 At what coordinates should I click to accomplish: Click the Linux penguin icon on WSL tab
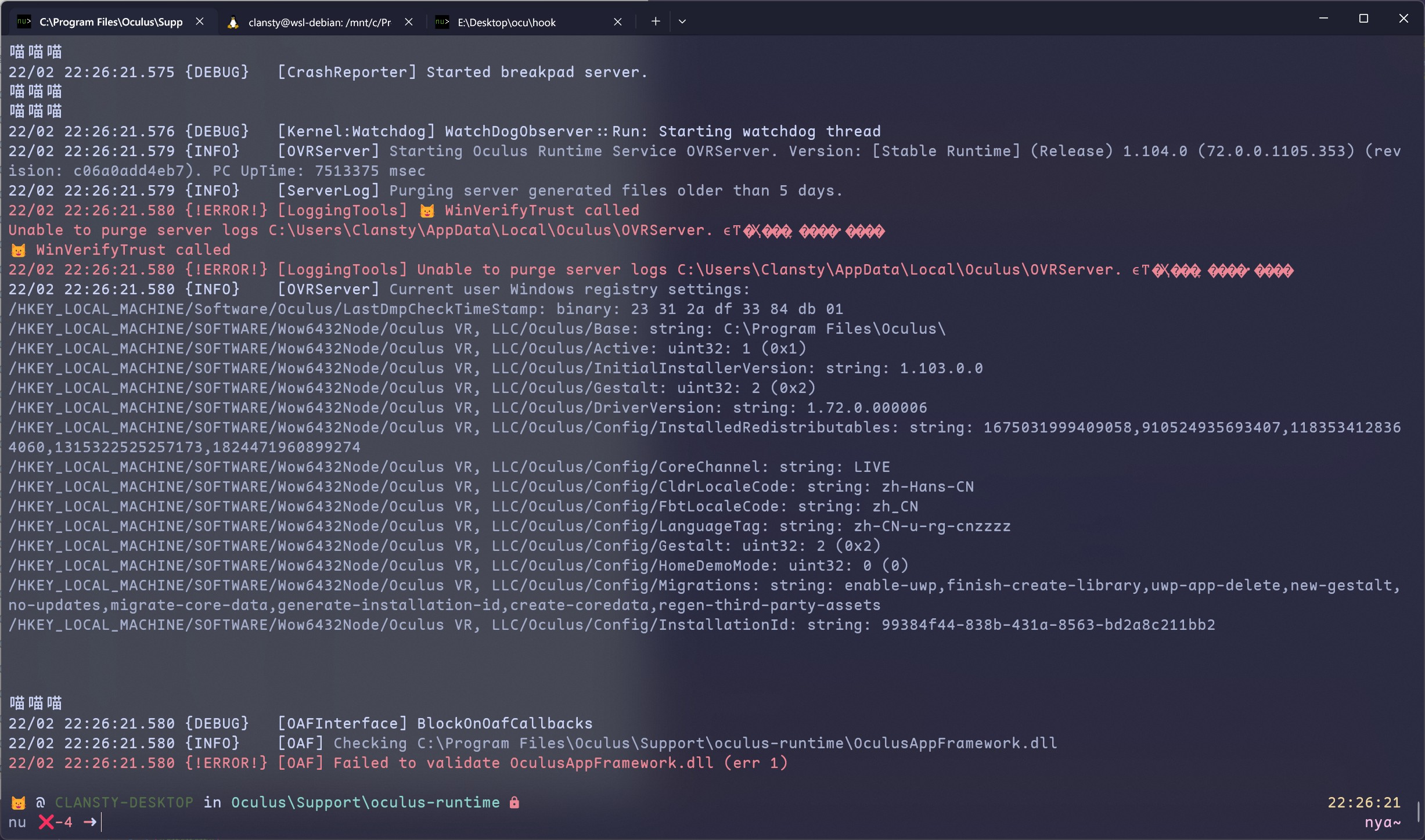pos(233,22)
